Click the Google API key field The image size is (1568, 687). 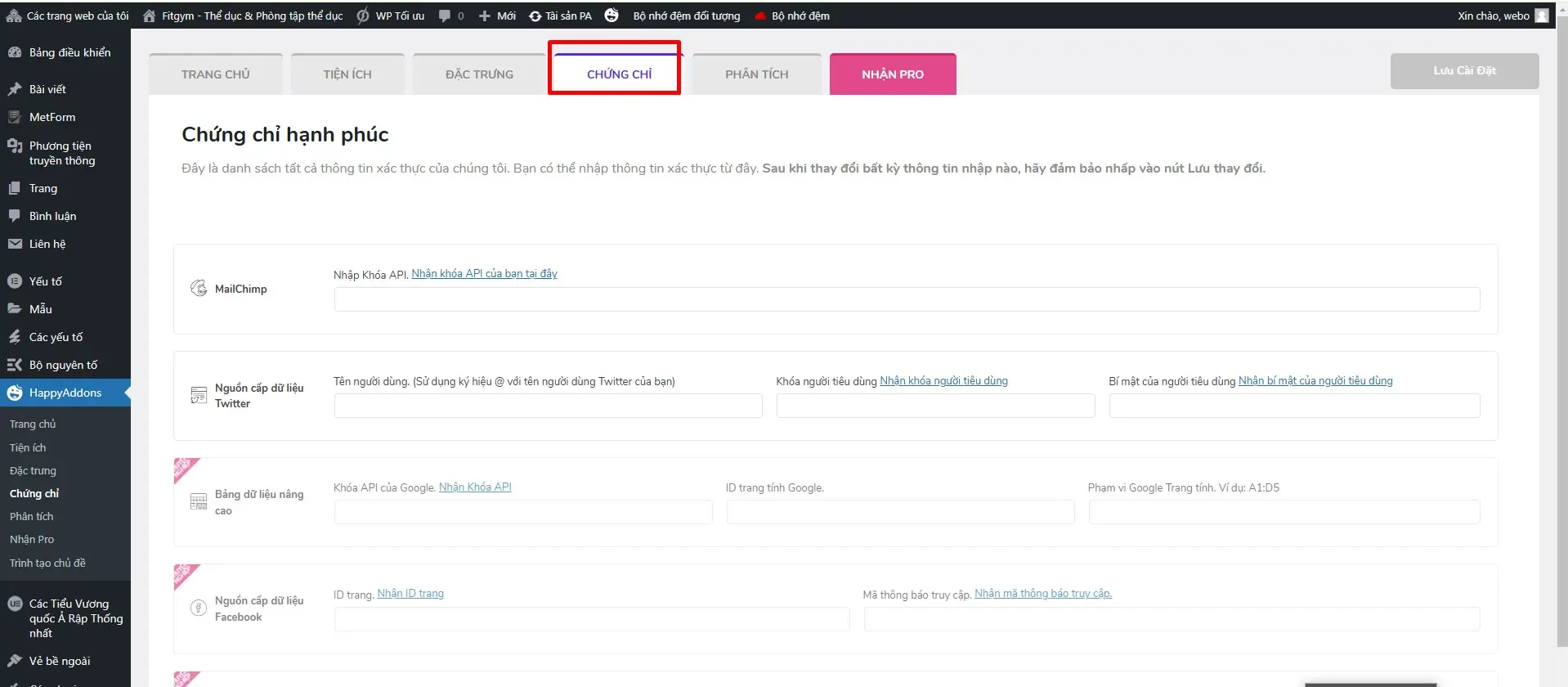523,512
